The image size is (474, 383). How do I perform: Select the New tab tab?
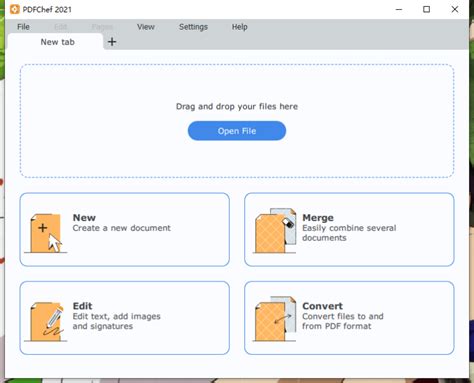pos(55,42)
